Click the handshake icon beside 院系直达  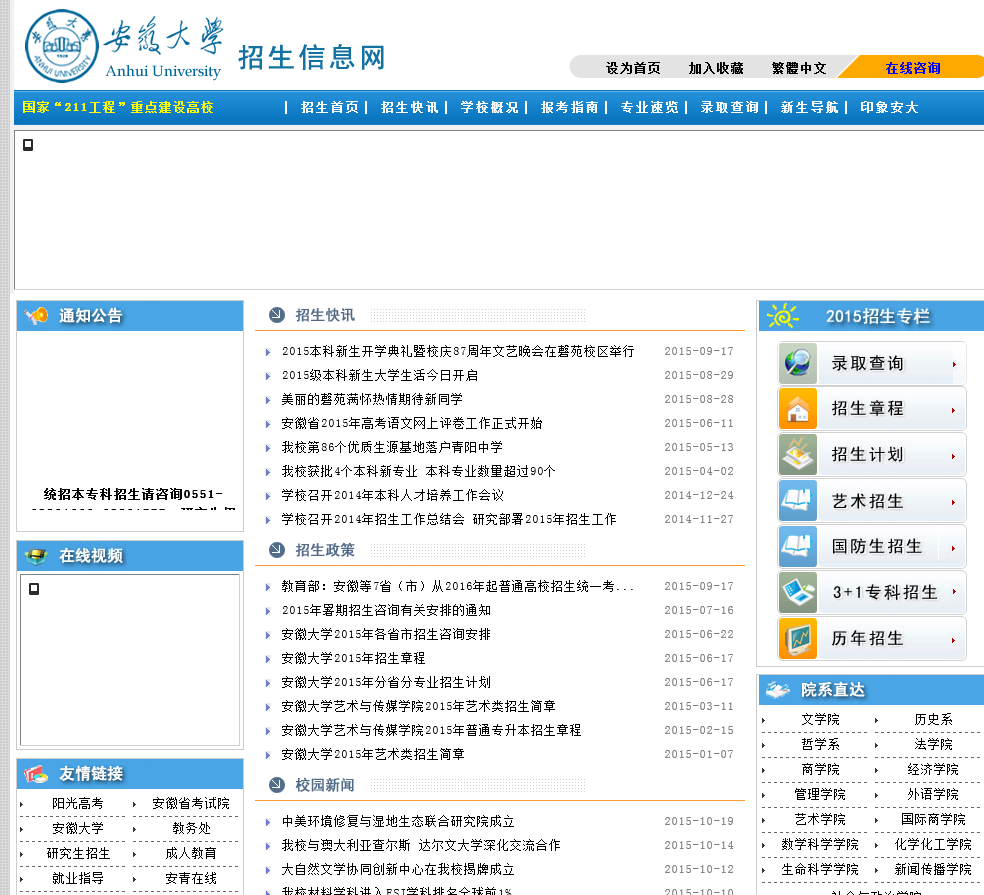point(778,690)
